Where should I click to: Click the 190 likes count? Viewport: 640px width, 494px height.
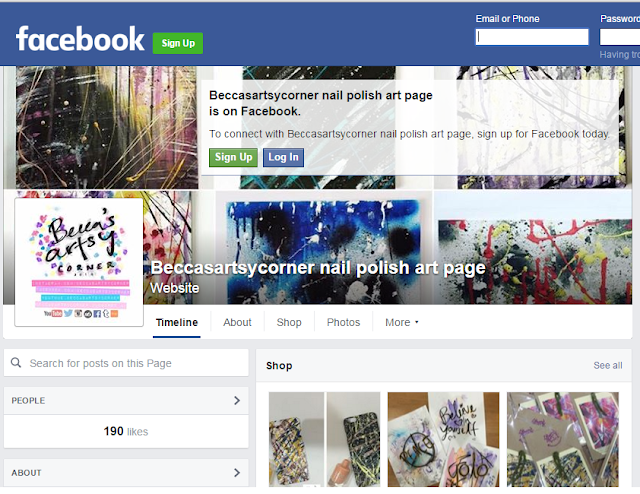(126, 431)
